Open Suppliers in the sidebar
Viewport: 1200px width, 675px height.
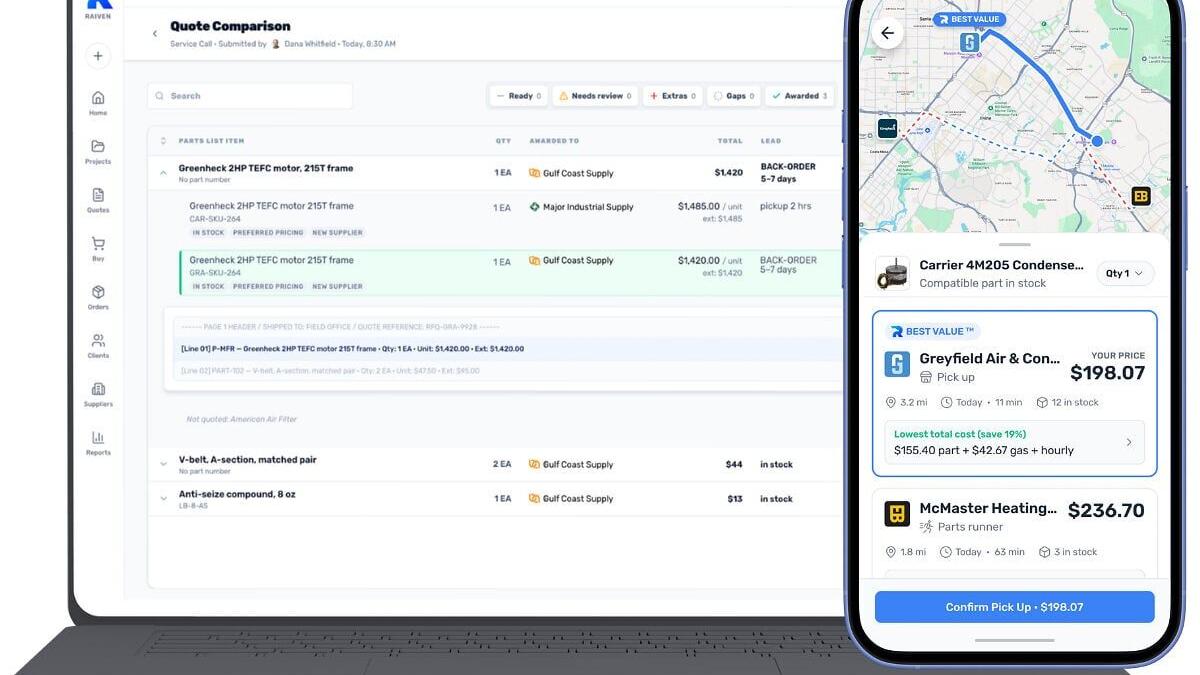98,394
